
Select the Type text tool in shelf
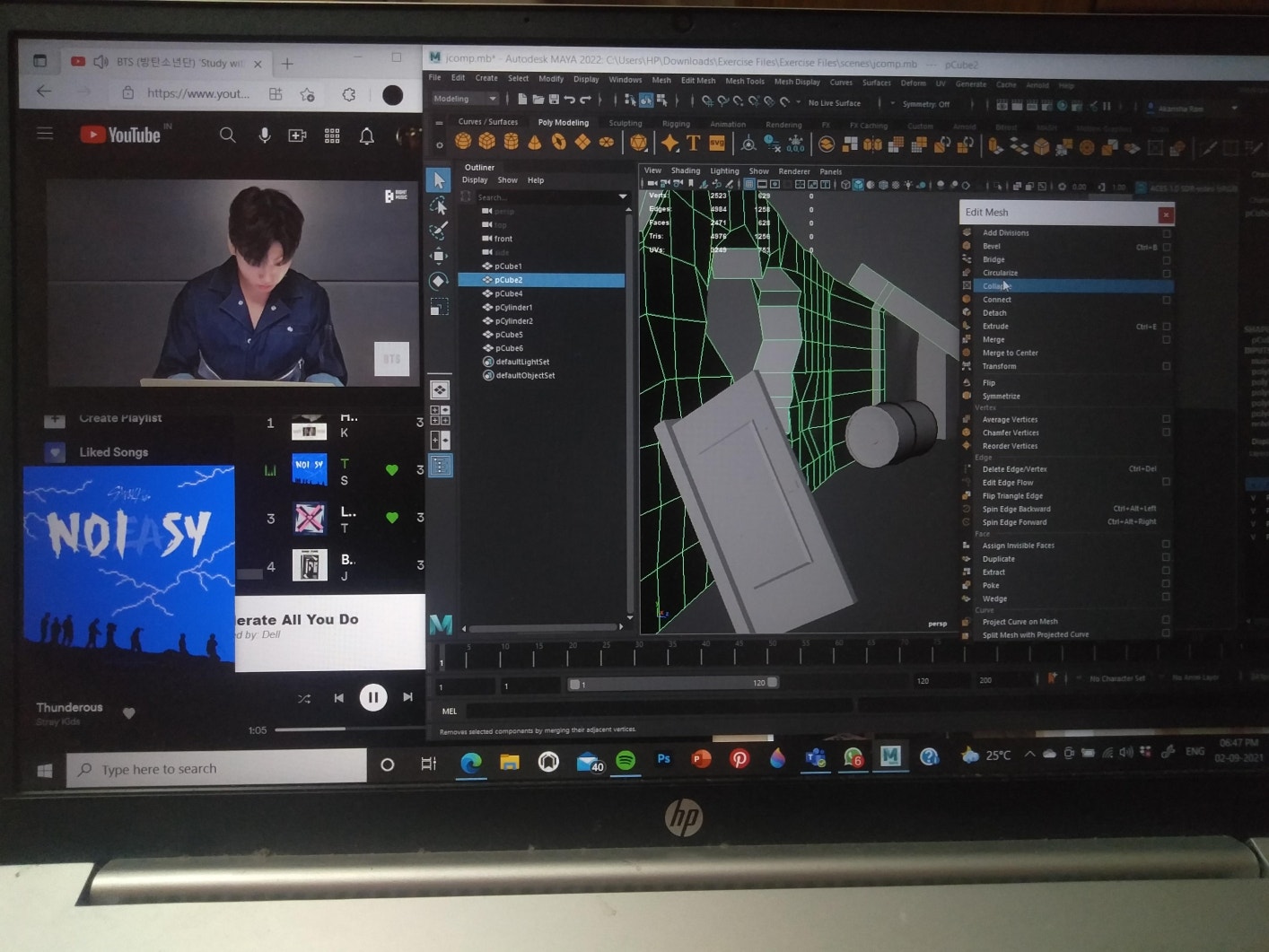coord(693,143)
